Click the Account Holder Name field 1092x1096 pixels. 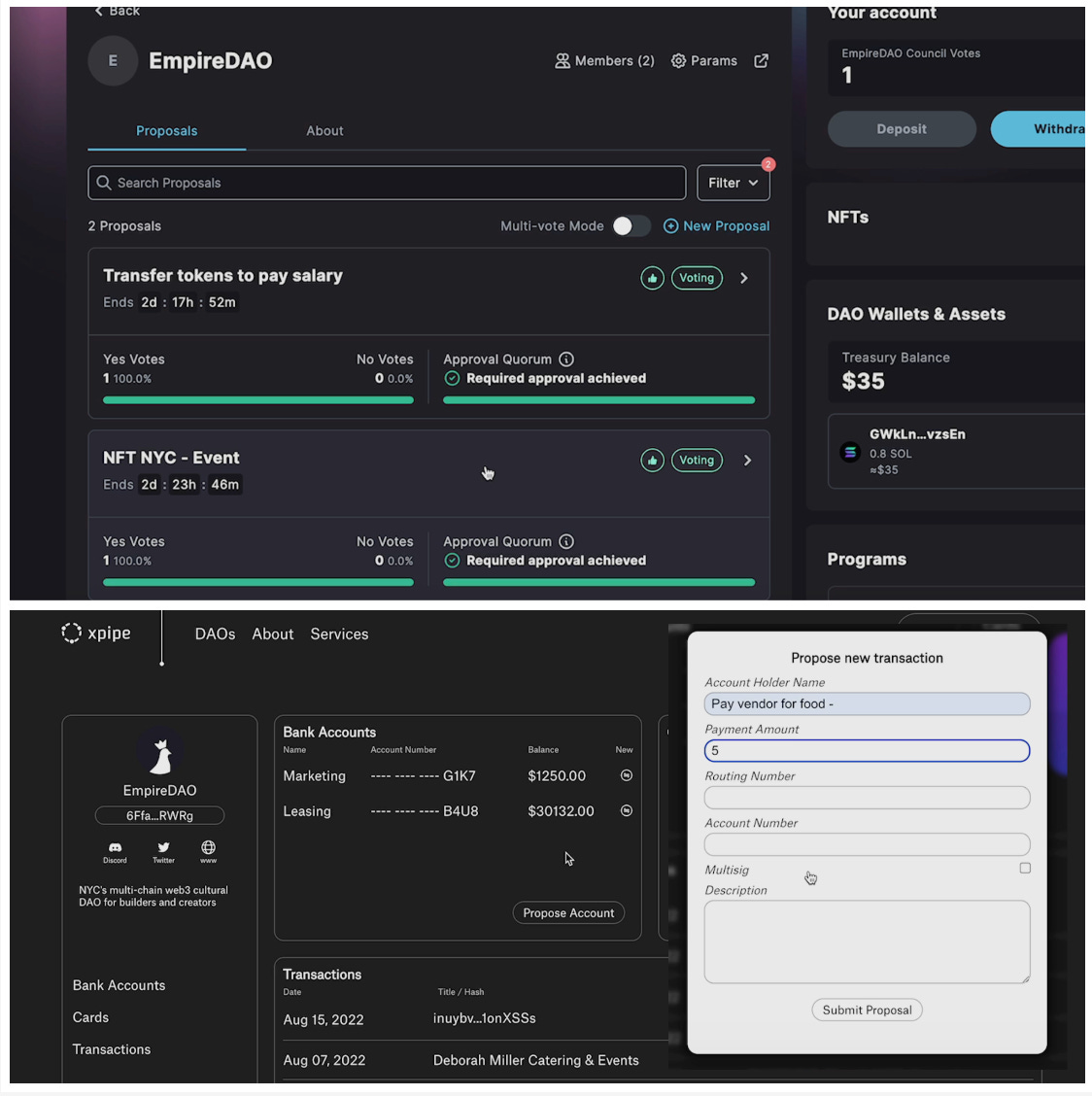pos(867,703)
